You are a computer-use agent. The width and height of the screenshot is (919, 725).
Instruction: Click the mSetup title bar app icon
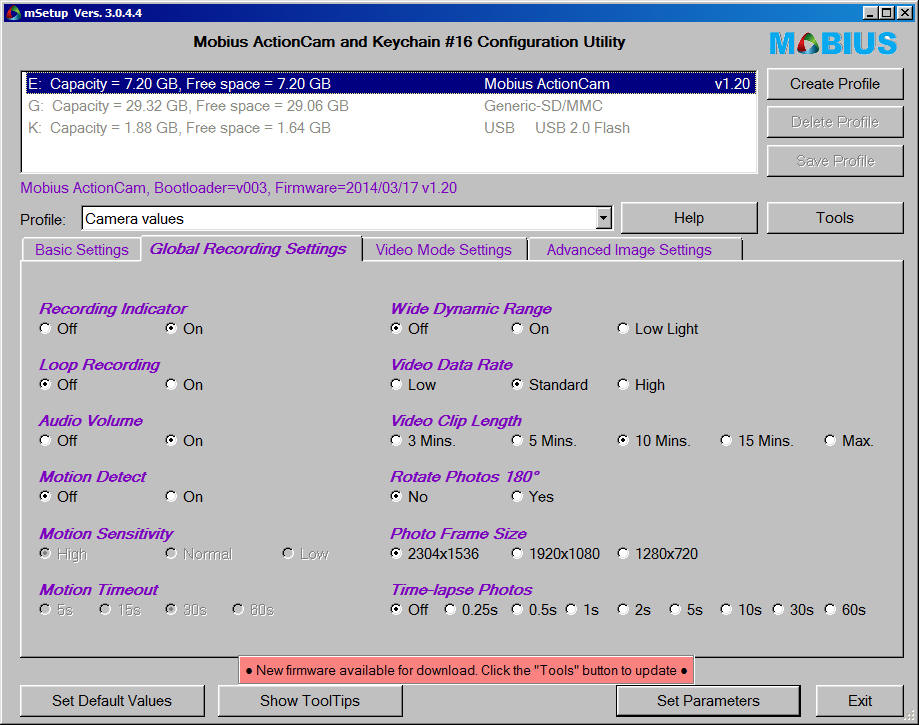(13, 12)
